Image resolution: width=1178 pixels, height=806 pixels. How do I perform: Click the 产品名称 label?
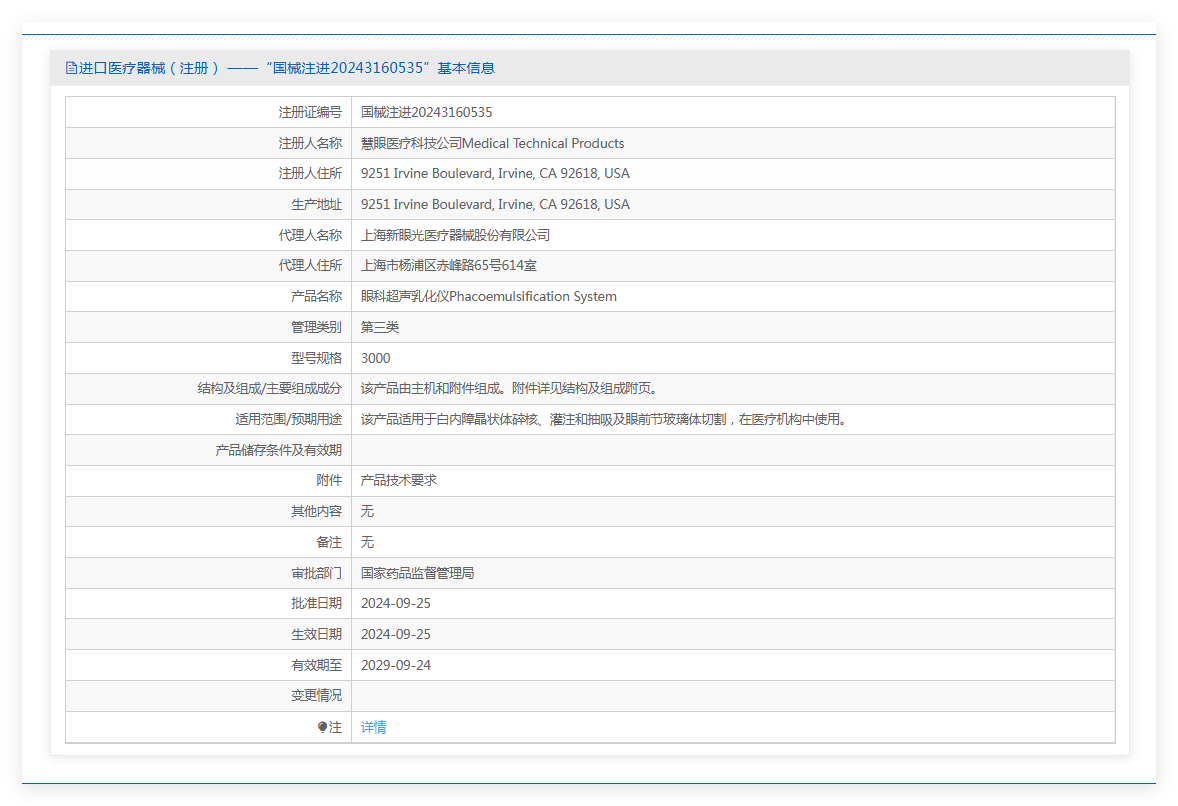click(x=316, y=297)
